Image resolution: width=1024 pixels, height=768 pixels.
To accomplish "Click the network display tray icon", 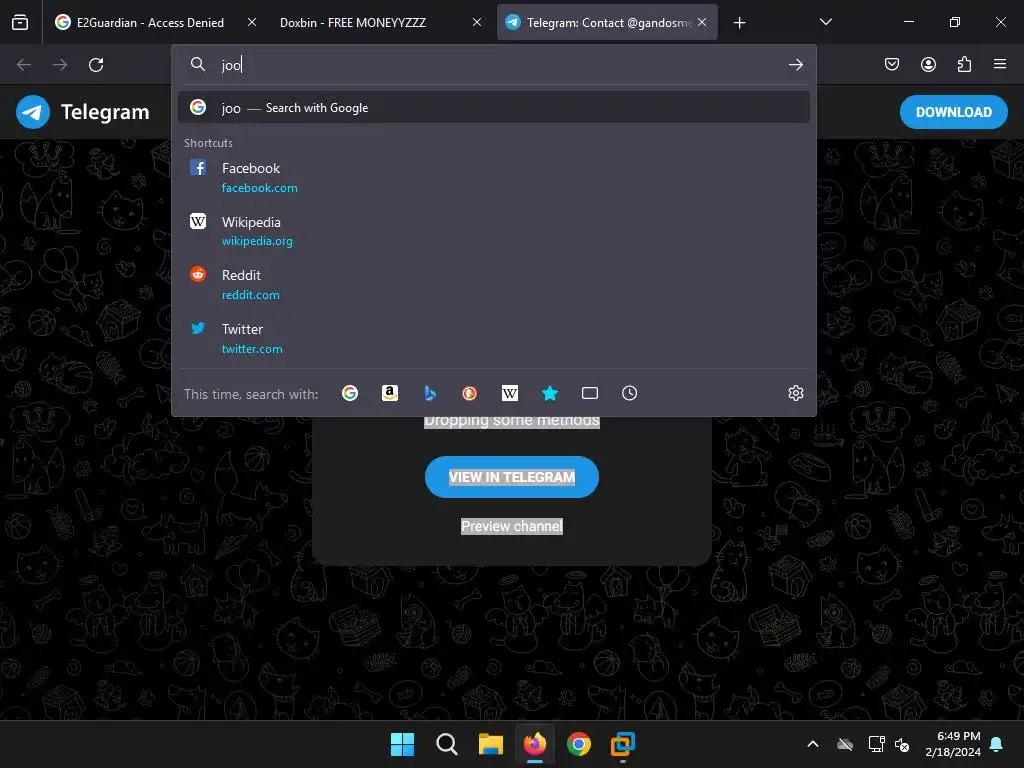I will [876, 744].
